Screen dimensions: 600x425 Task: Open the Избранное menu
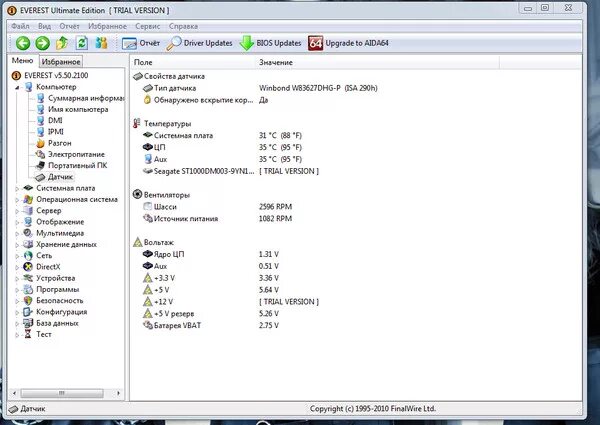pos(107,26)
